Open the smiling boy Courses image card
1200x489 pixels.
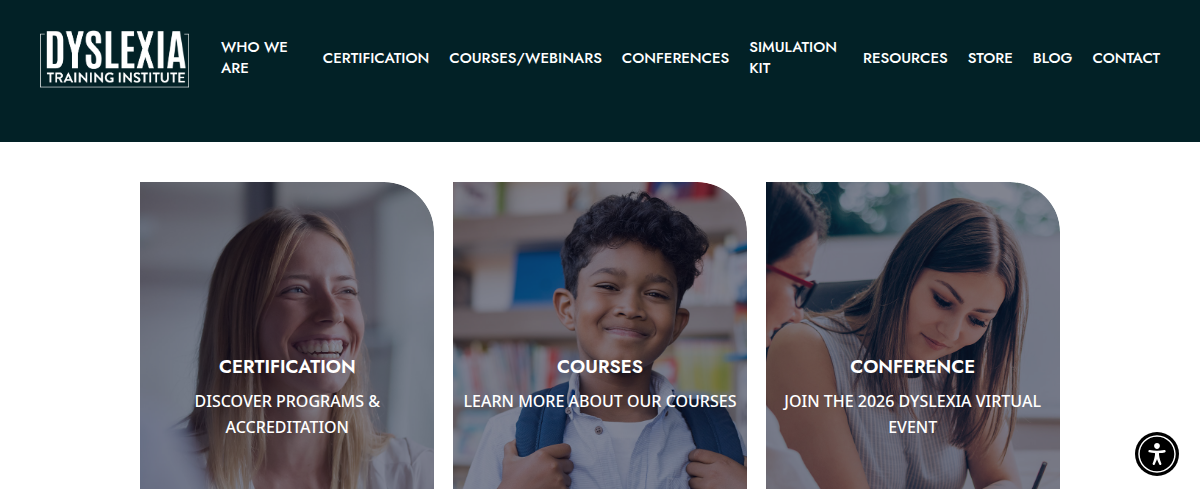[x=600, y=335]
